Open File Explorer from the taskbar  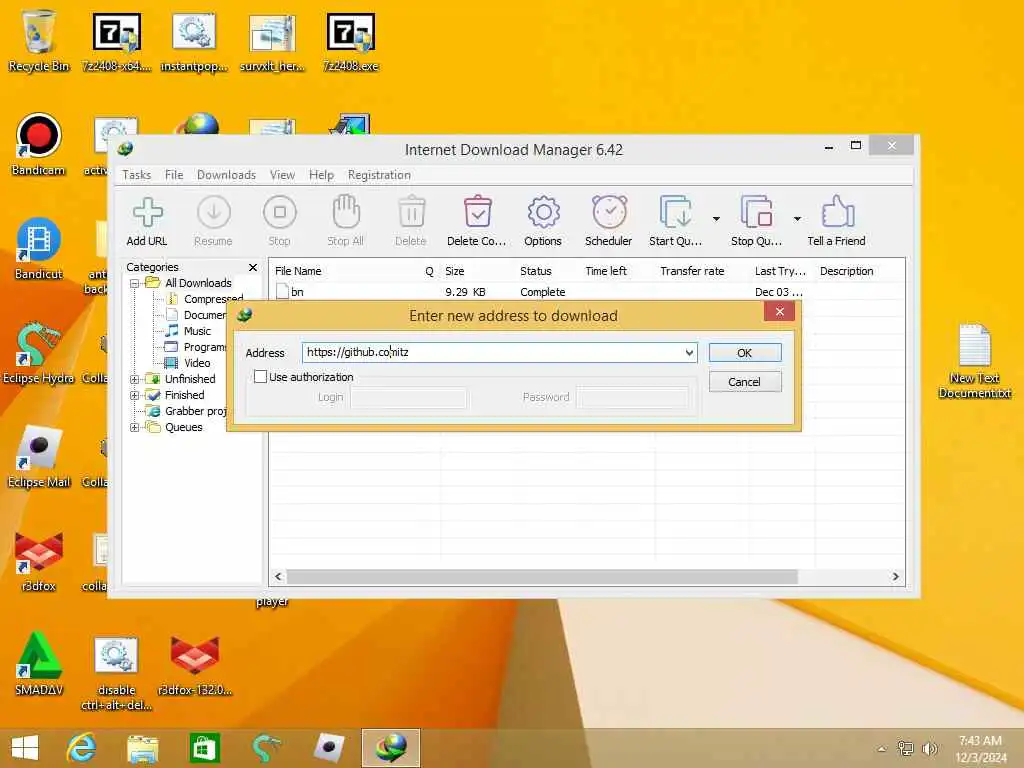[x=143, y=748]
